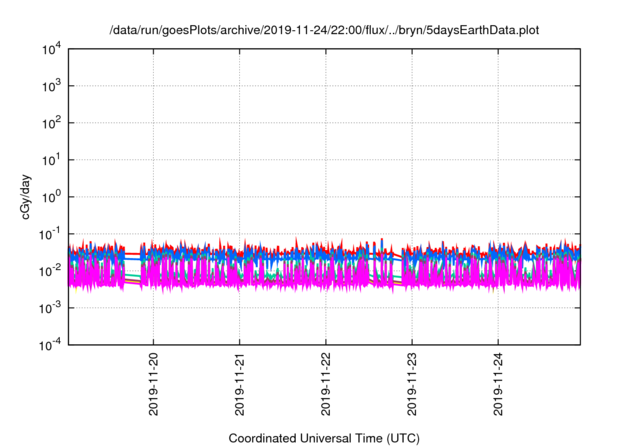The height and width of the screenshot is (448, 640).
Task: Click the 10^1 y-axis tick label
Action: [50, 160]
